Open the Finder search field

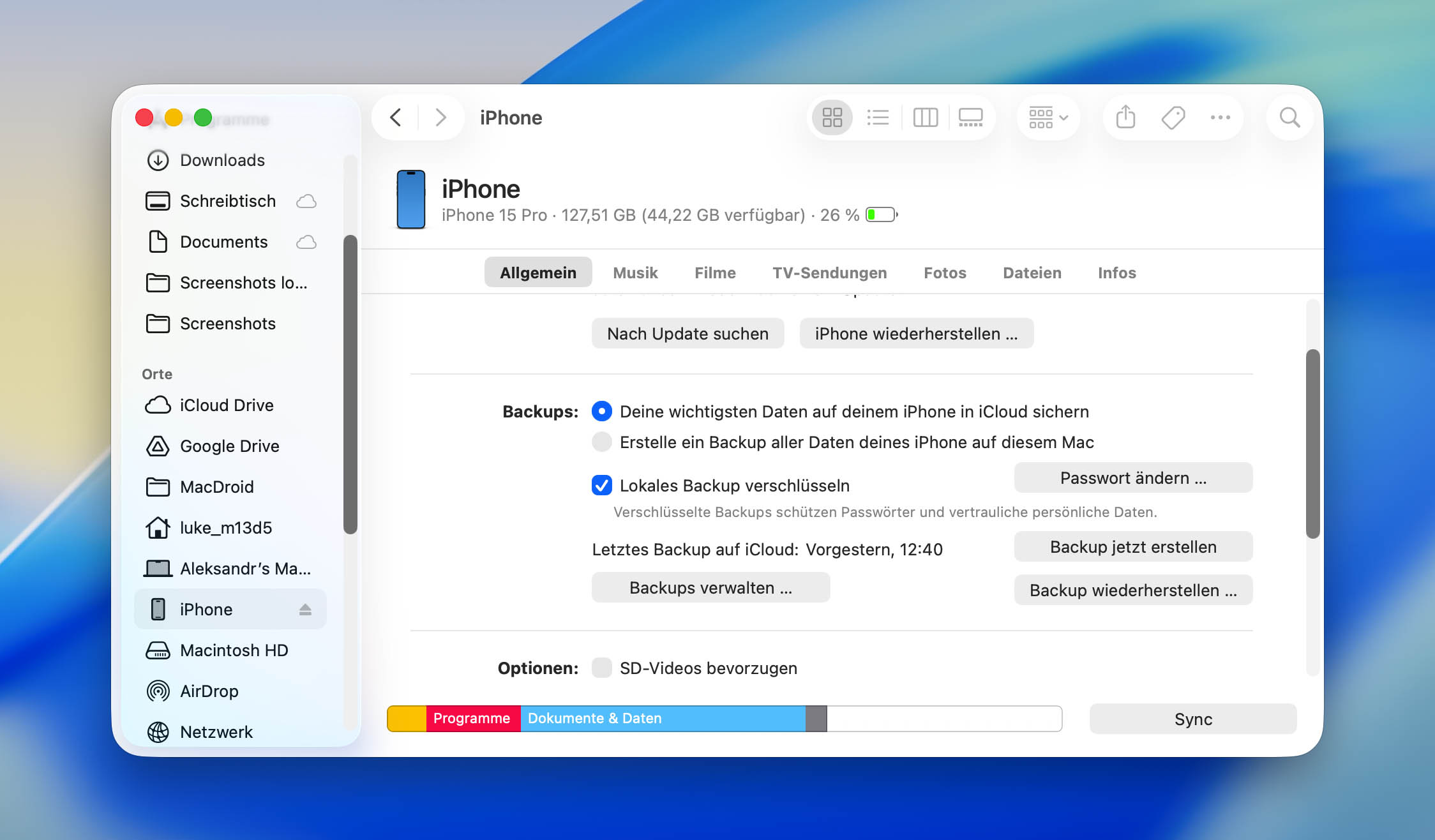[x=1289, y=117]
